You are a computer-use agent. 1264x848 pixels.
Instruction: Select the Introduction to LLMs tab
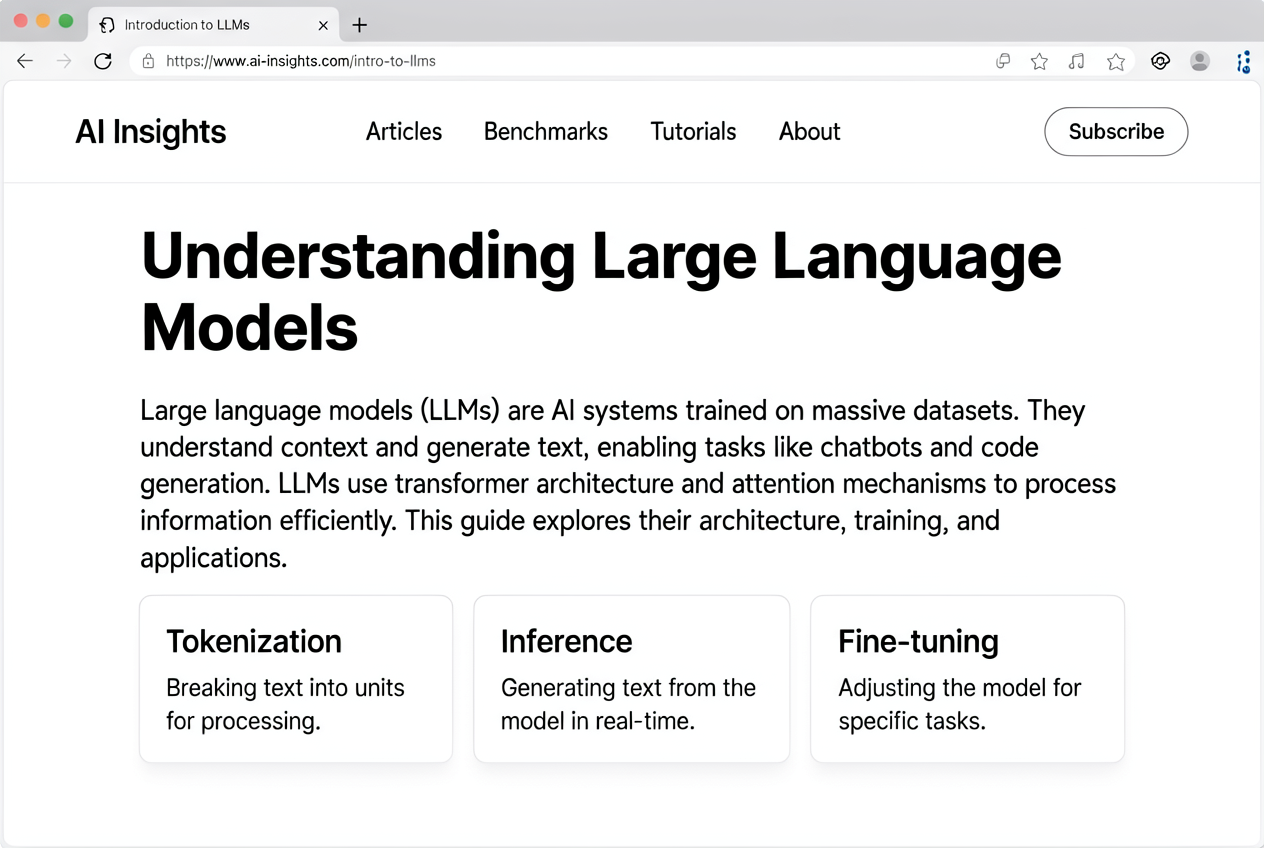tap(215, 25)
